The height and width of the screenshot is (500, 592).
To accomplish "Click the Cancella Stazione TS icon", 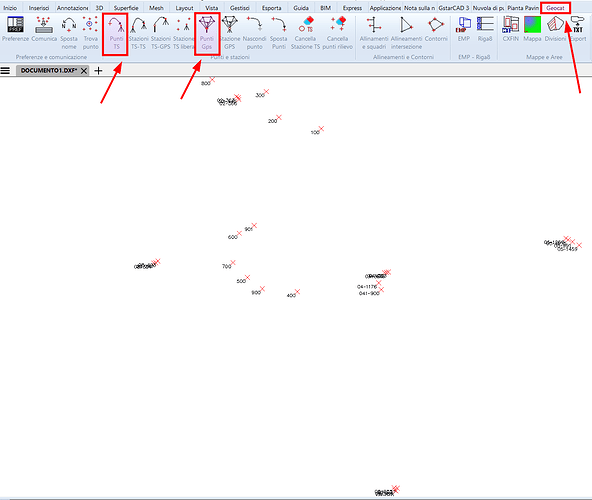I will coord(305,33).
